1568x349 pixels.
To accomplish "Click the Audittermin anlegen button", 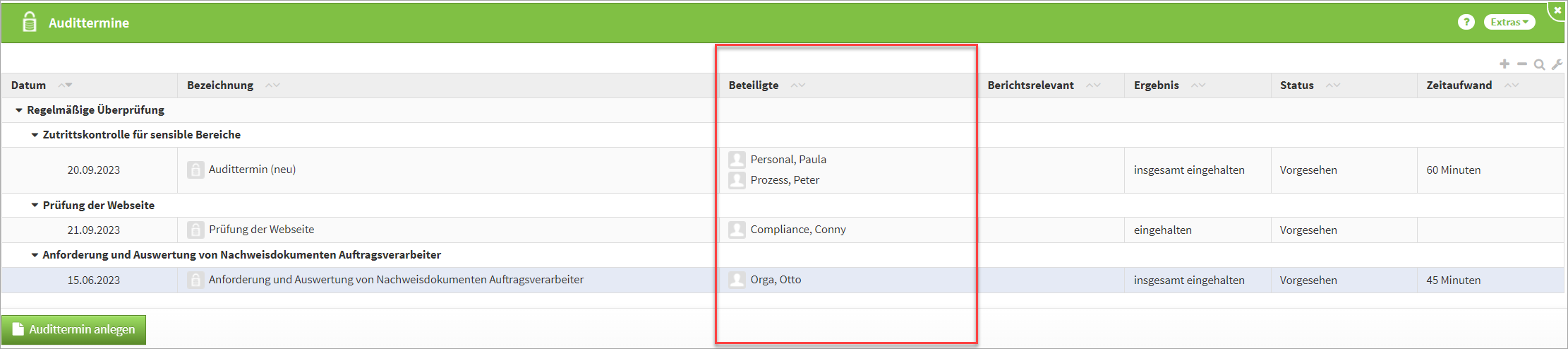I will (74, 330).
